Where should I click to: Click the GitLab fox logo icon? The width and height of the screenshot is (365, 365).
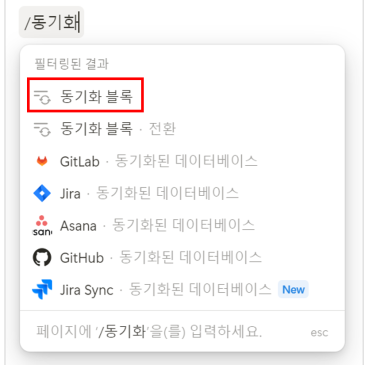(42, 161)
